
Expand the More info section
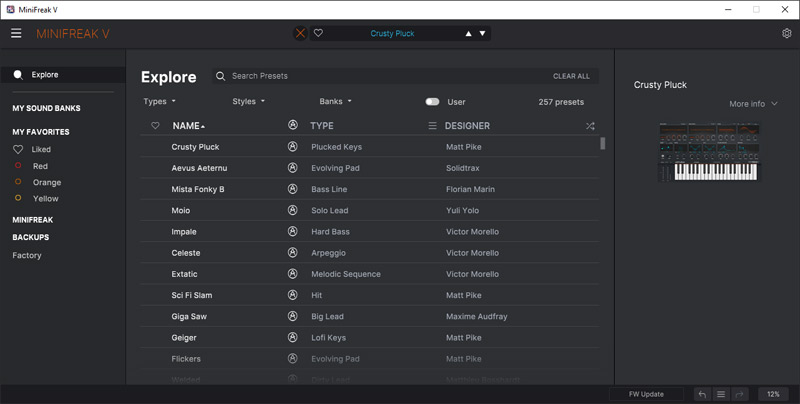click(x=753, y=104)
